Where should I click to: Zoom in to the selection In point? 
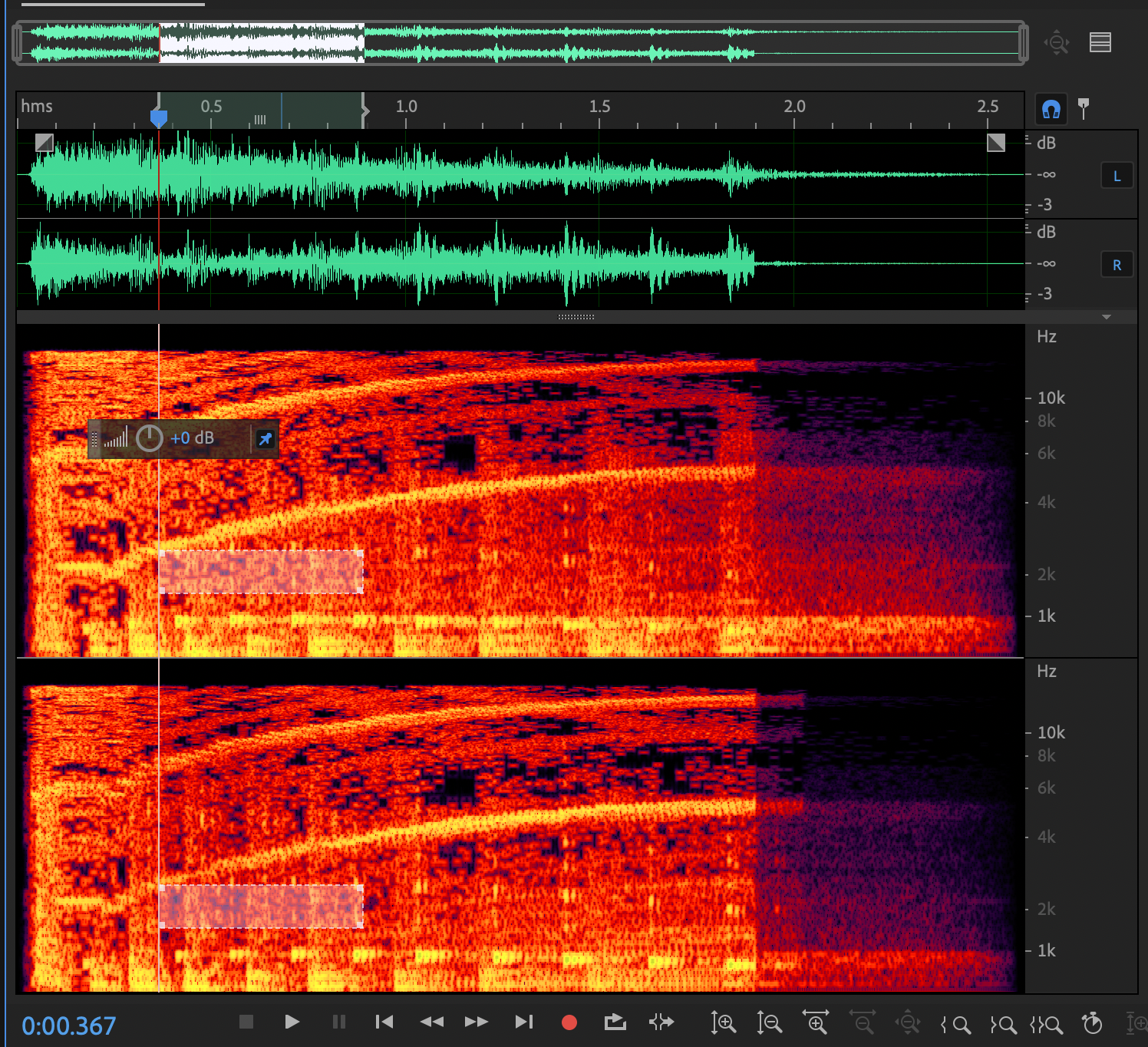click(956, 1022)
